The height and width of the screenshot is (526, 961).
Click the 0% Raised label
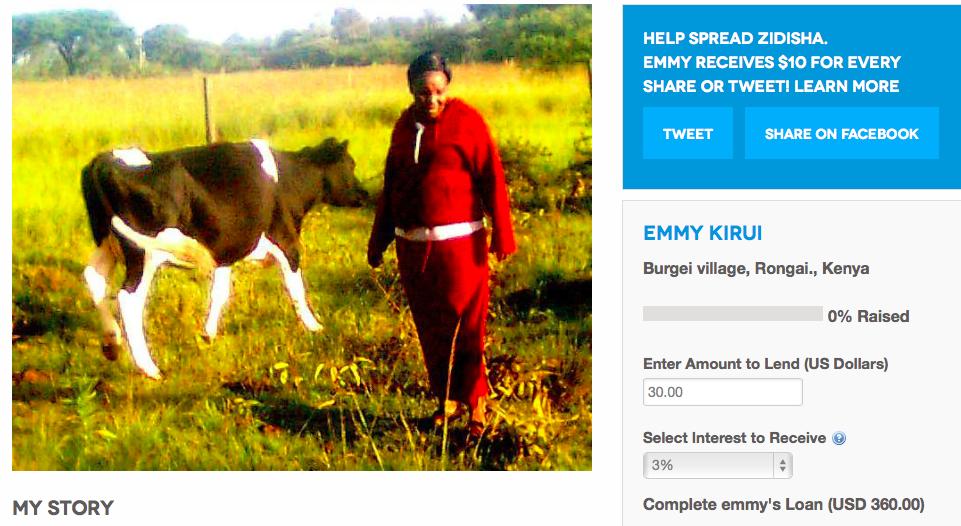click(x=868, y=316)
